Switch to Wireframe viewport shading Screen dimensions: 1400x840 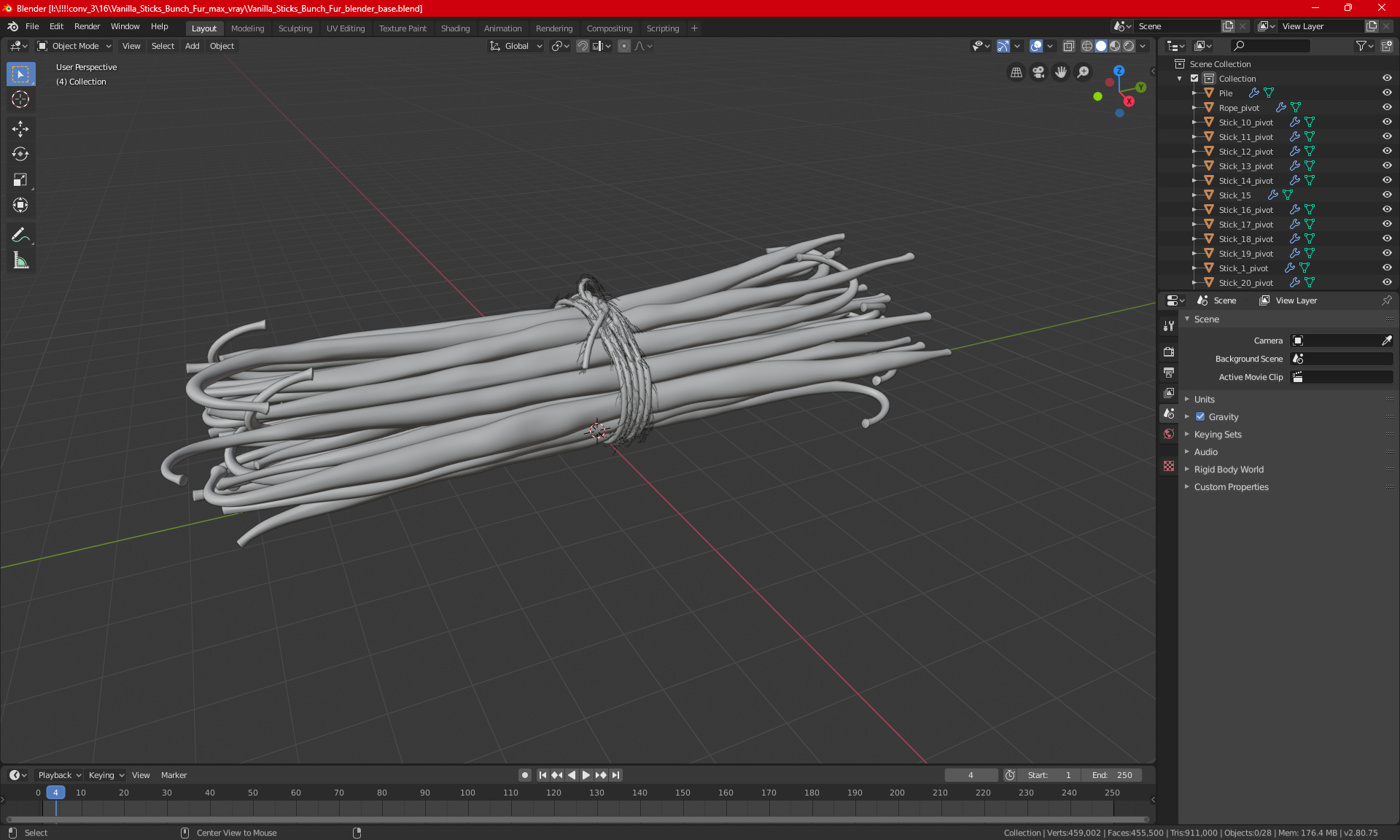(x=1087, y=46)
